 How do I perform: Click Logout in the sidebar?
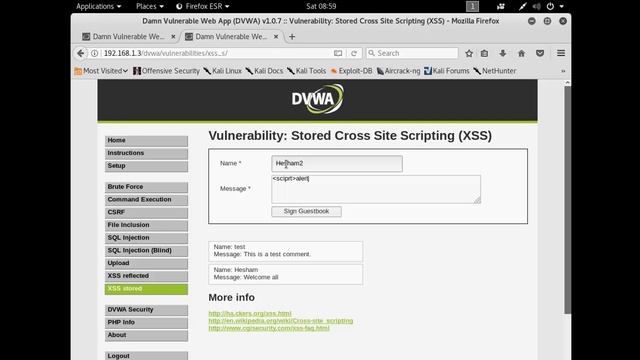pos(146,356)
